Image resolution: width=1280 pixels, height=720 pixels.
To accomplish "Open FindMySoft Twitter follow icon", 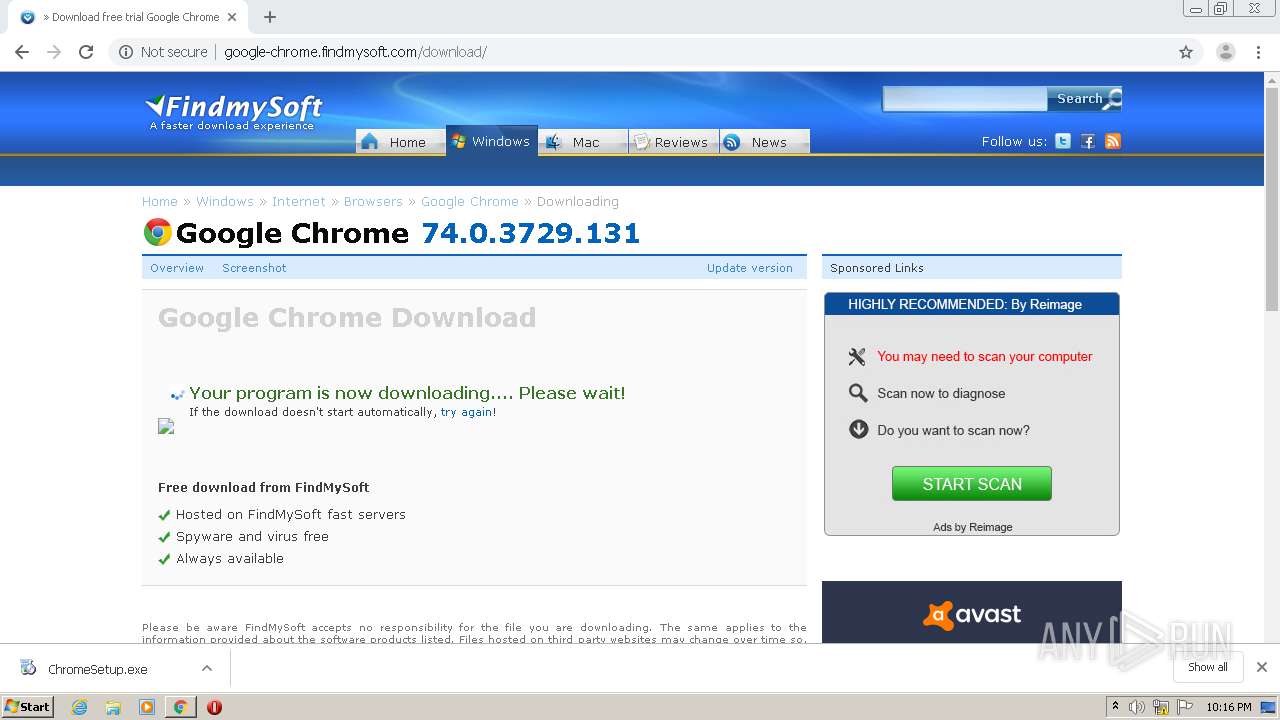I will 1063,141.
